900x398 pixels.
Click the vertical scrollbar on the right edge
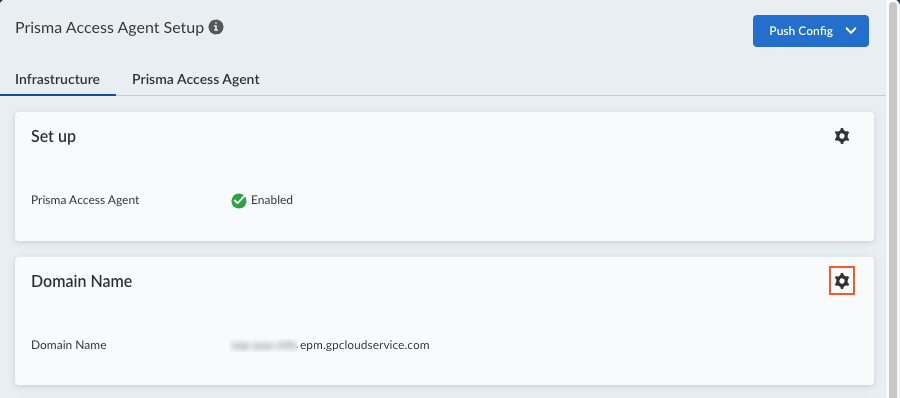(893, 199)
